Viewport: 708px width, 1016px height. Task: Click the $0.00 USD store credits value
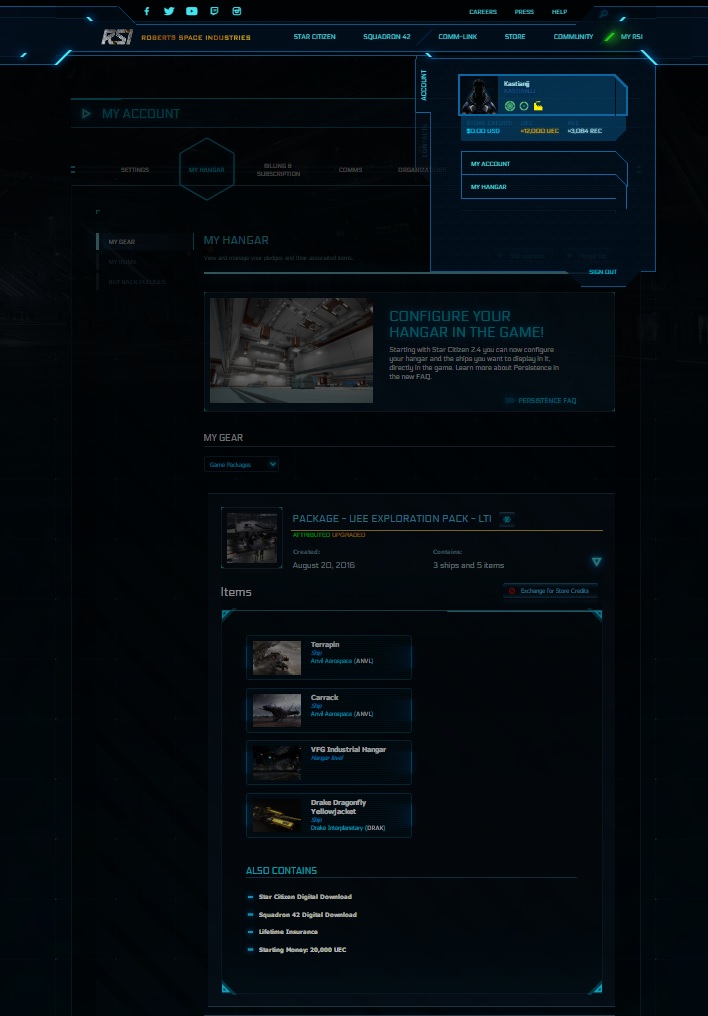pyautogui.click(x=483, y=131)
